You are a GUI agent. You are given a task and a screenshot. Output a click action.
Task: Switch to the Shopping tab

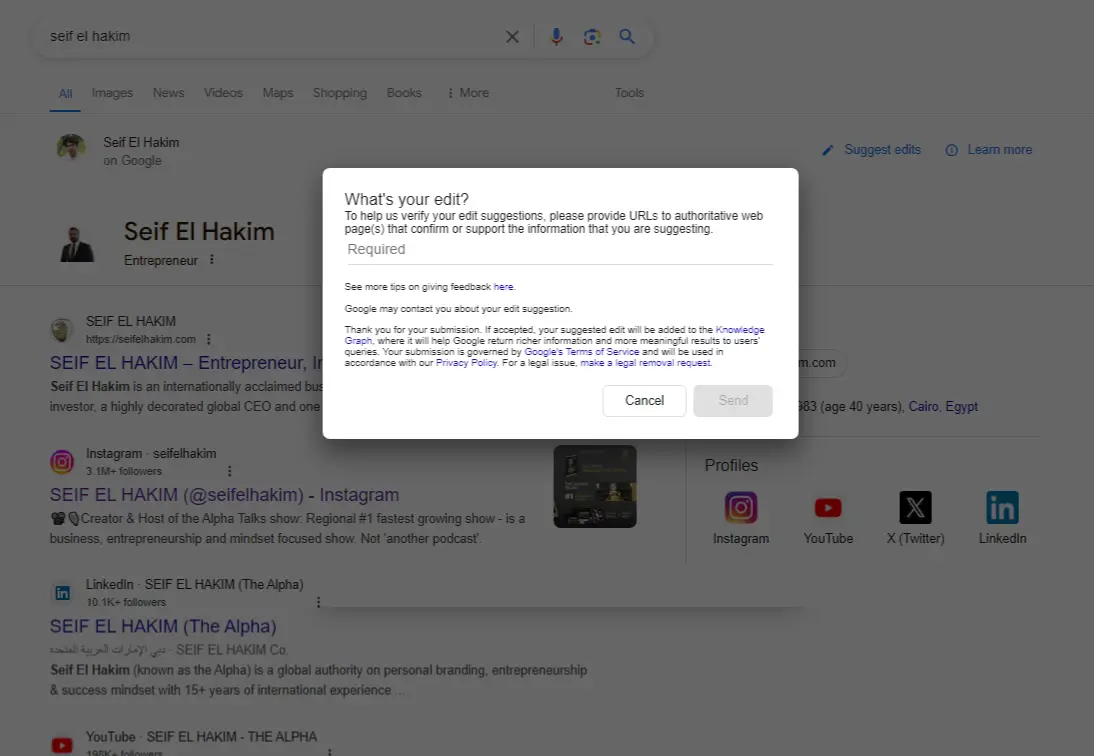point(340,93)
